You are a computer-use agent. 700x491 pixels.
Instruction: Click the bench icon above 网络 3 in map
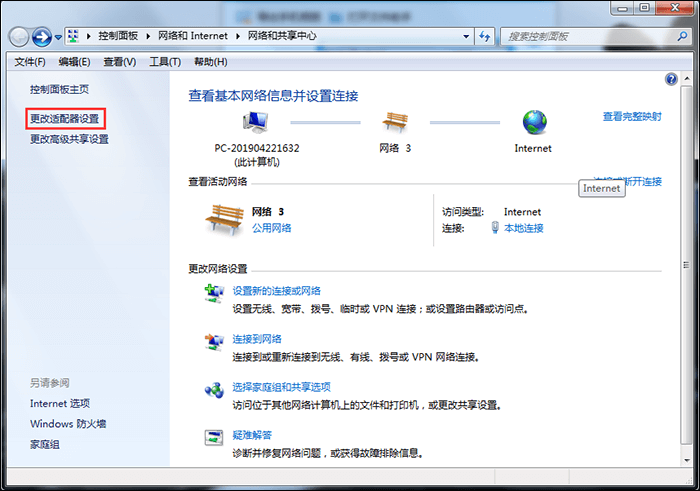point(395,121)
